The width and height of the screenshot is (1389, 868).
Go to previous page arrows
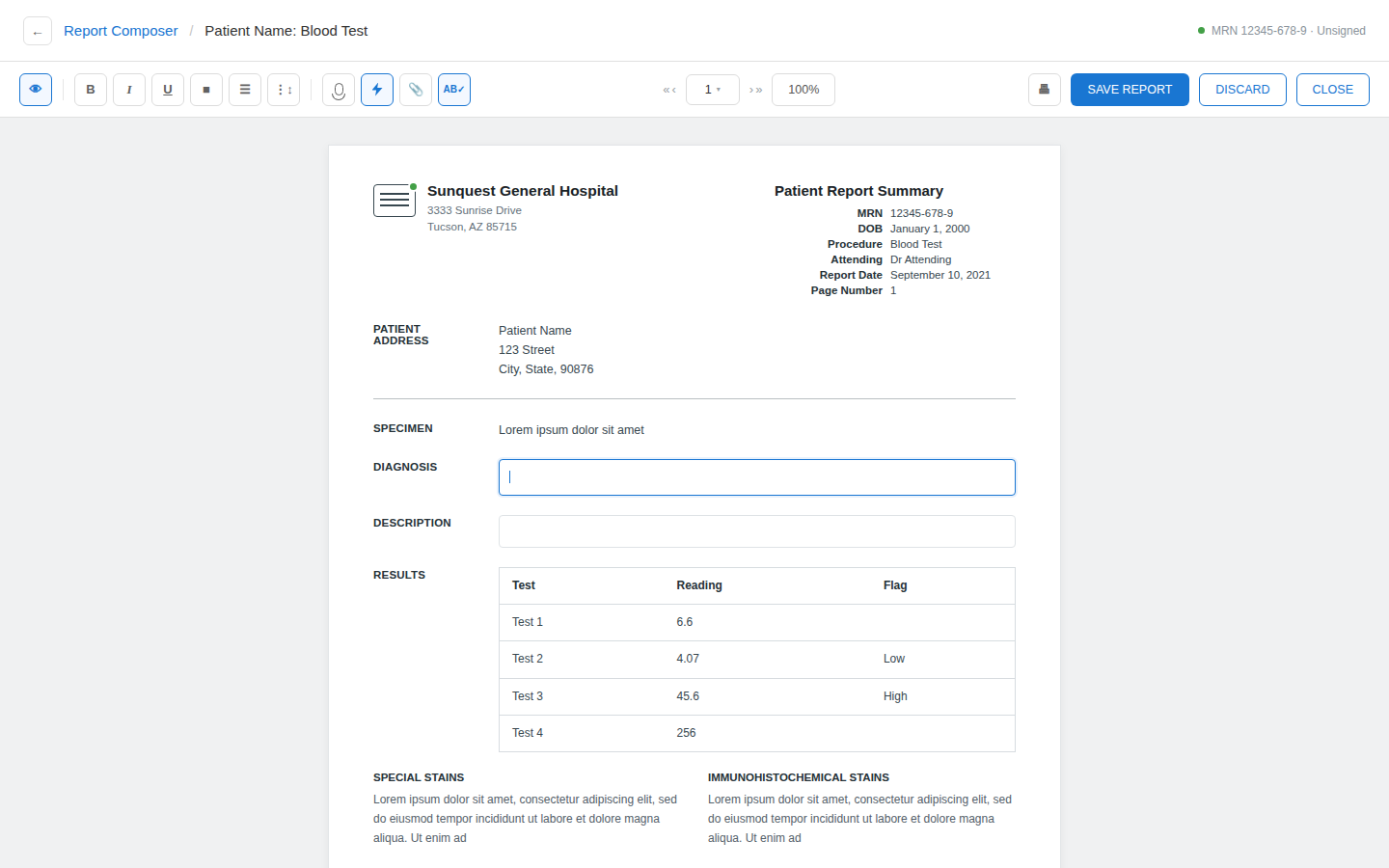pyautogui.click(x=669, y=90)
